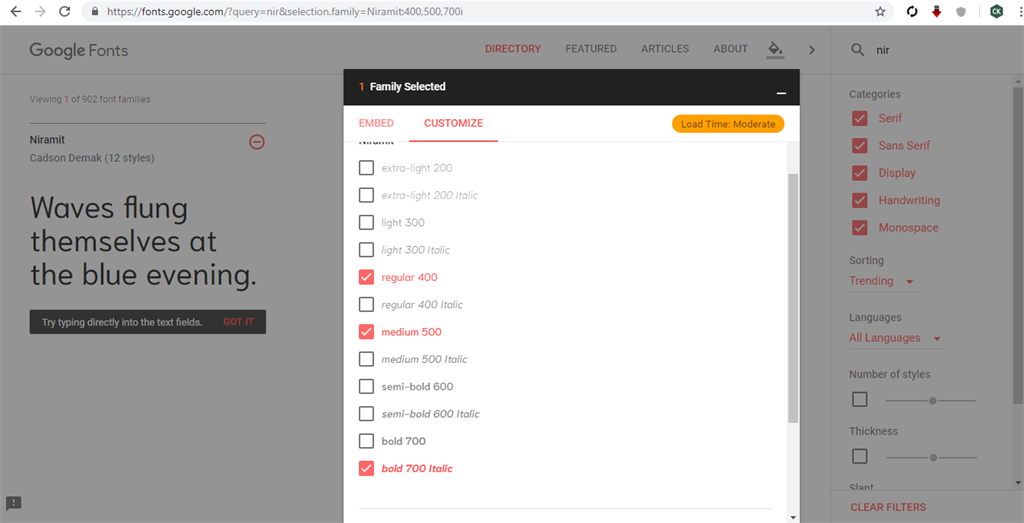The width and height of the screenshot is (1024, 523).
Task: Check the semi-bold 600 Italic style
Action: tap(366, 414)
